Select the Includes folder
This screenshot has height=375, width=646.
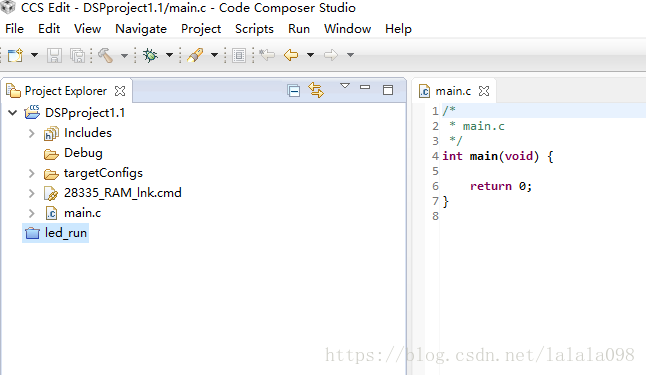[x=88, y=133]
